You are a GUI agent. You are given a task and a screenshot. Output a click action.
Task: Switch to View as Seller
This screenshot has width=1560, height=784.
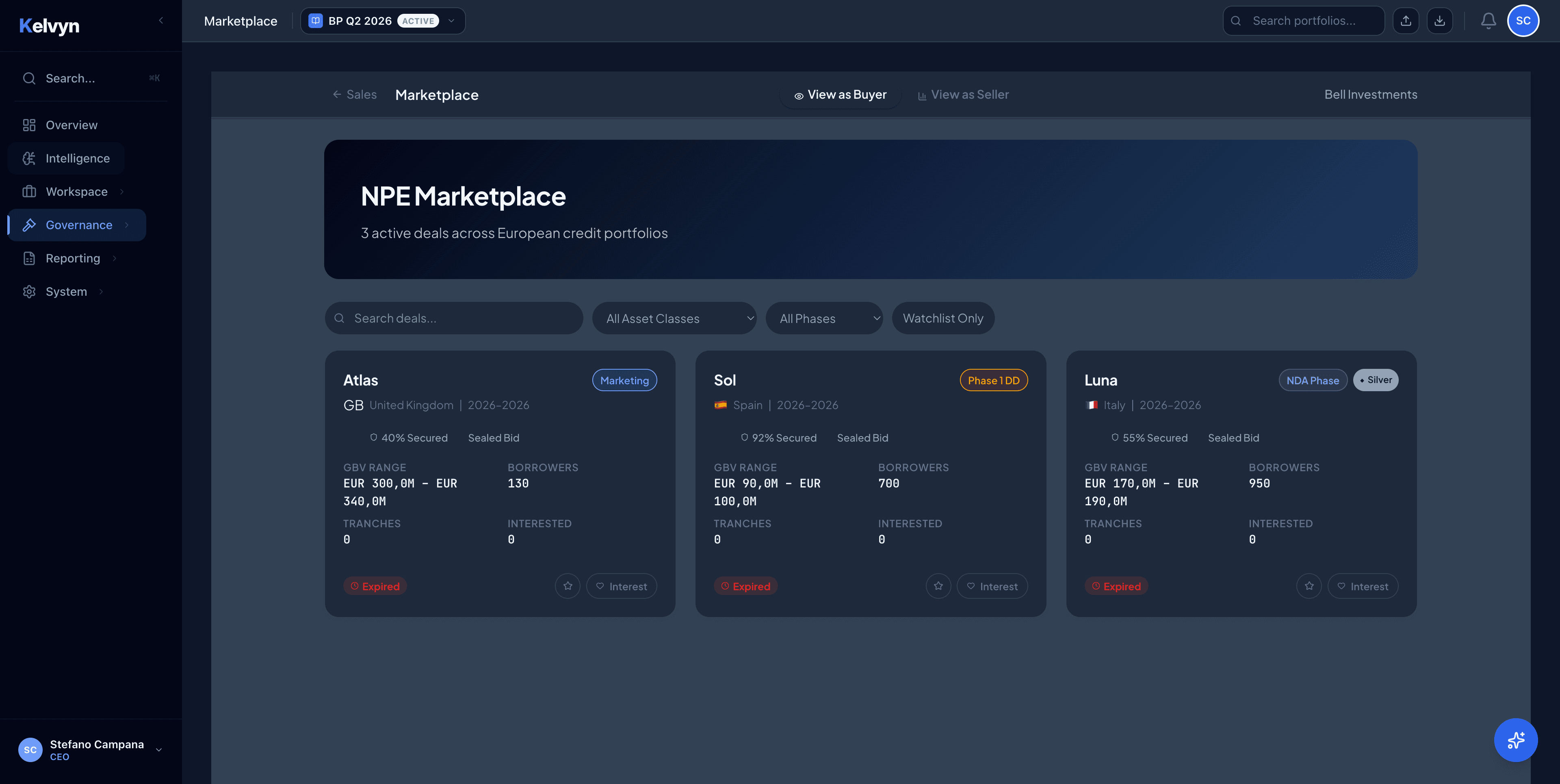(x=963, y=94)
